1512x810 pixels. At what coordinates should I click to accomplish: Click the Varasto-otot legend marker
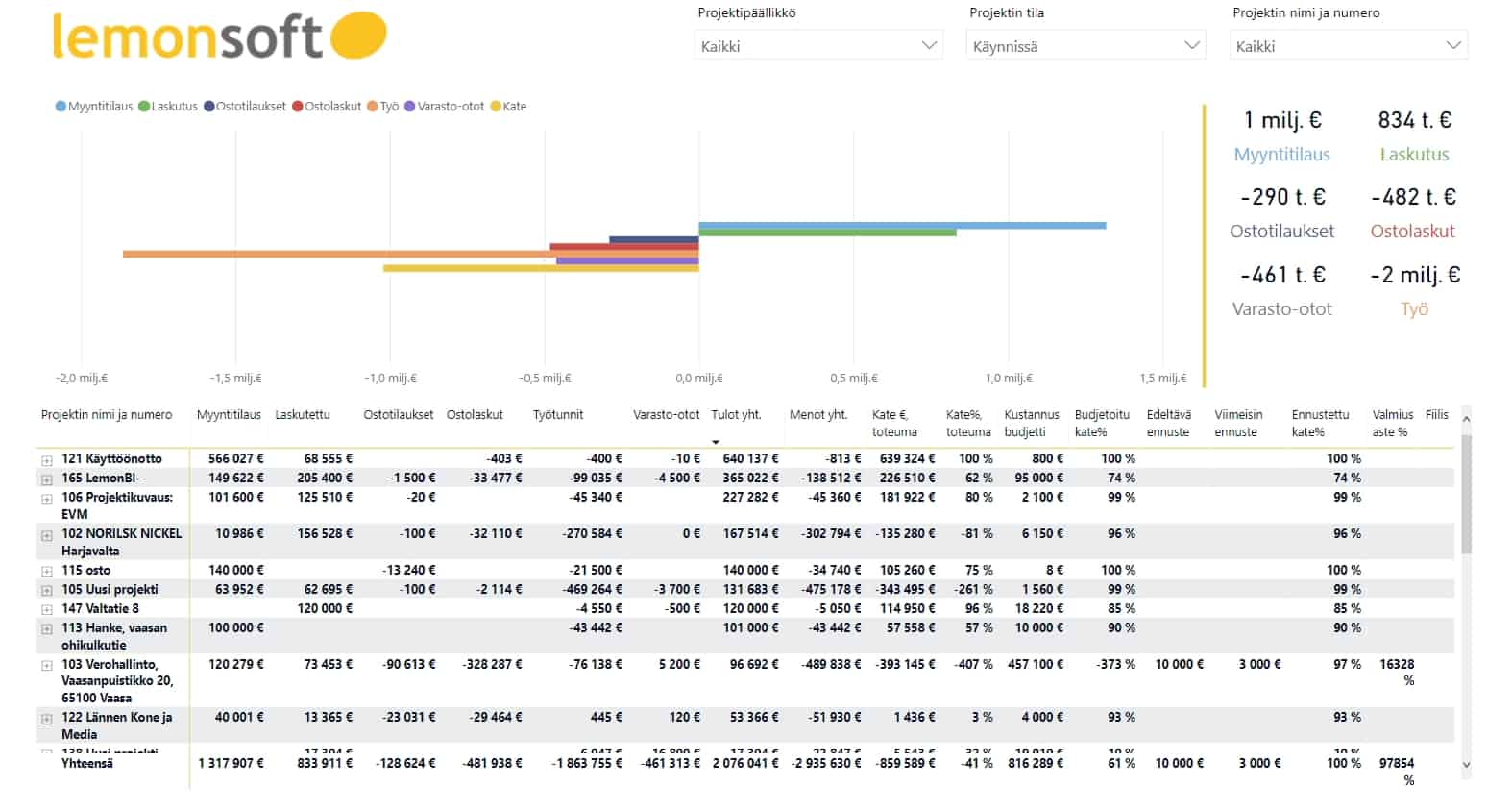(410, 107)
